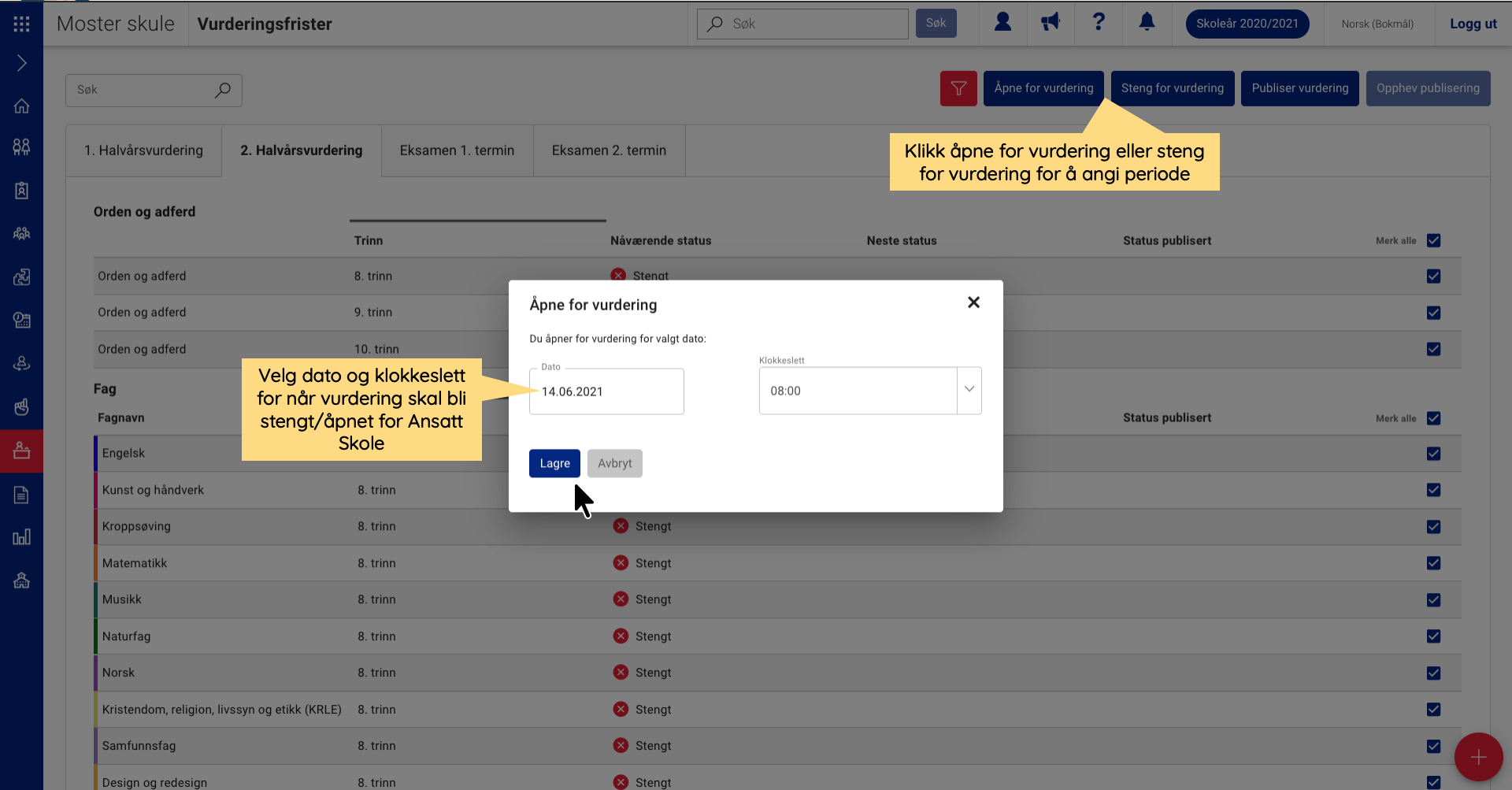1512x790 pixels.
Task: Open the students group icon in sidebar
Action: pyautogui.click(x=21, y=147)
